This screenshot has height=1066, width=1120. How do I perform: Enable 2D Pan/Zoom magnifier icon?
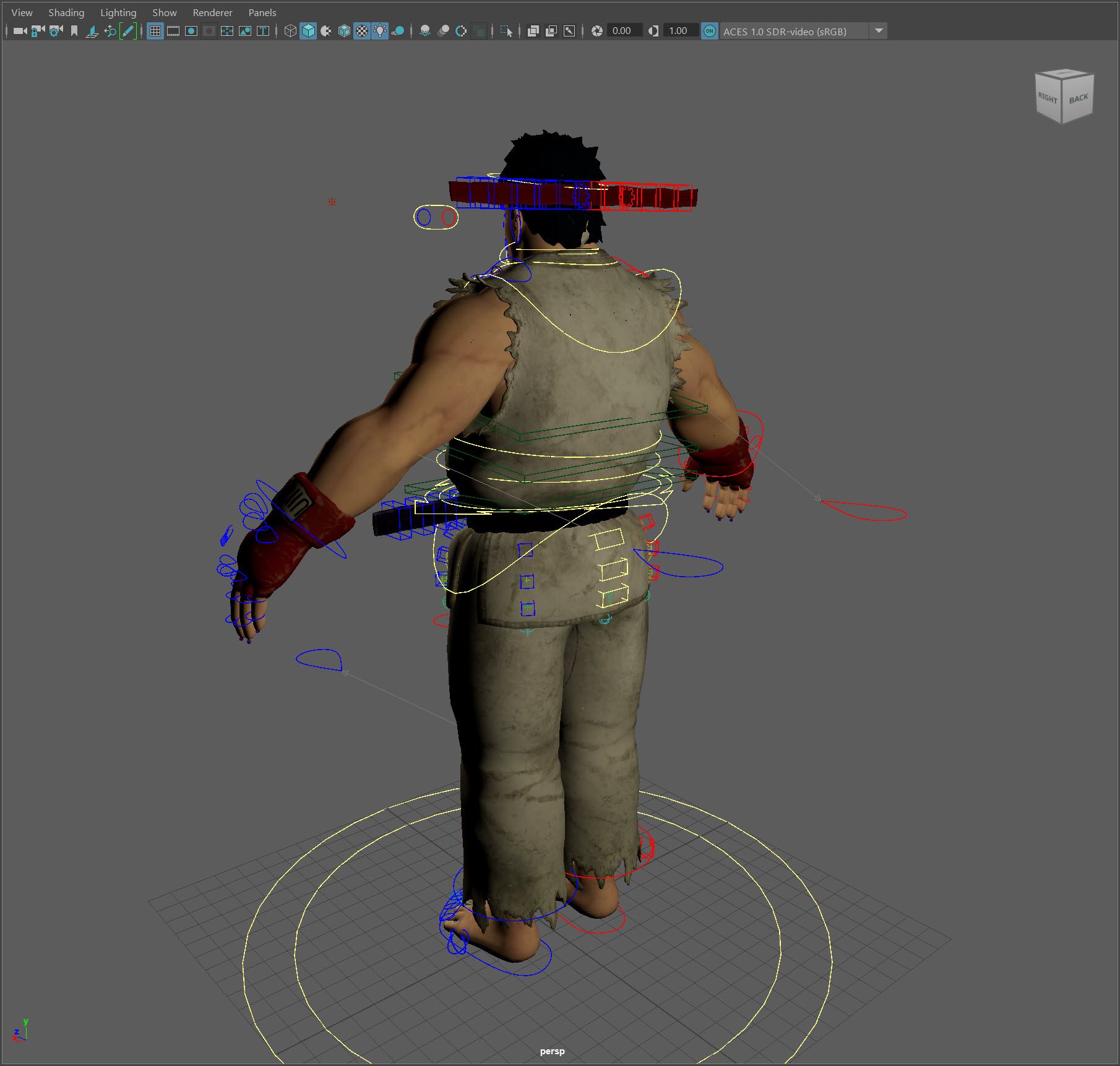110,31
